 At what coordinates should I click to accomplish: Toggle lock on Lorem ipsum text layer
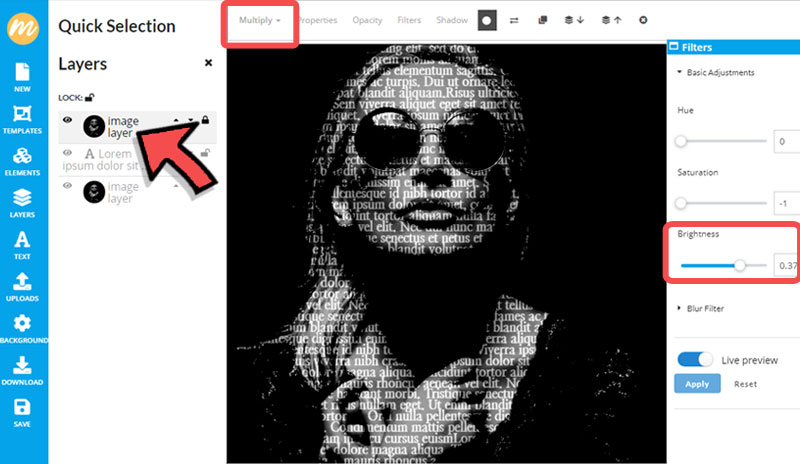point(205,152)
